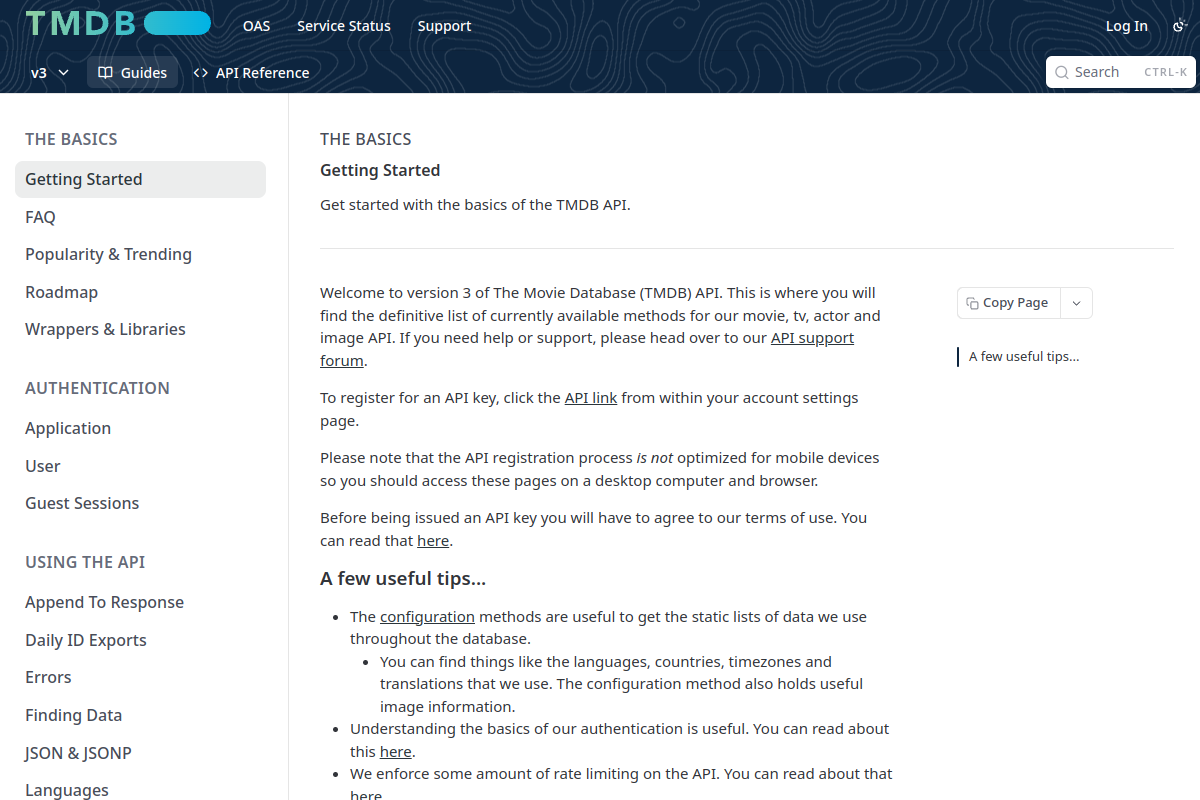The width and height of the screenshot is (1200, 800).
Task: Open the Support link in the header
Action: (x=444, y=26)
